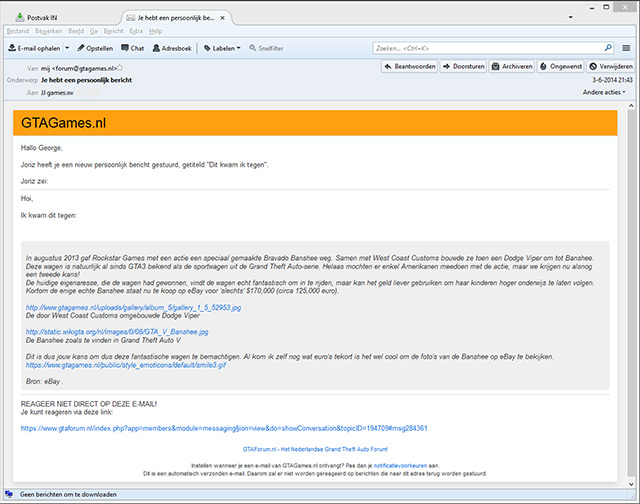The width and height of the screenshot is (640, 504).
Task: Click sender address forum@gtagames.nl
Action: point(79,69)
